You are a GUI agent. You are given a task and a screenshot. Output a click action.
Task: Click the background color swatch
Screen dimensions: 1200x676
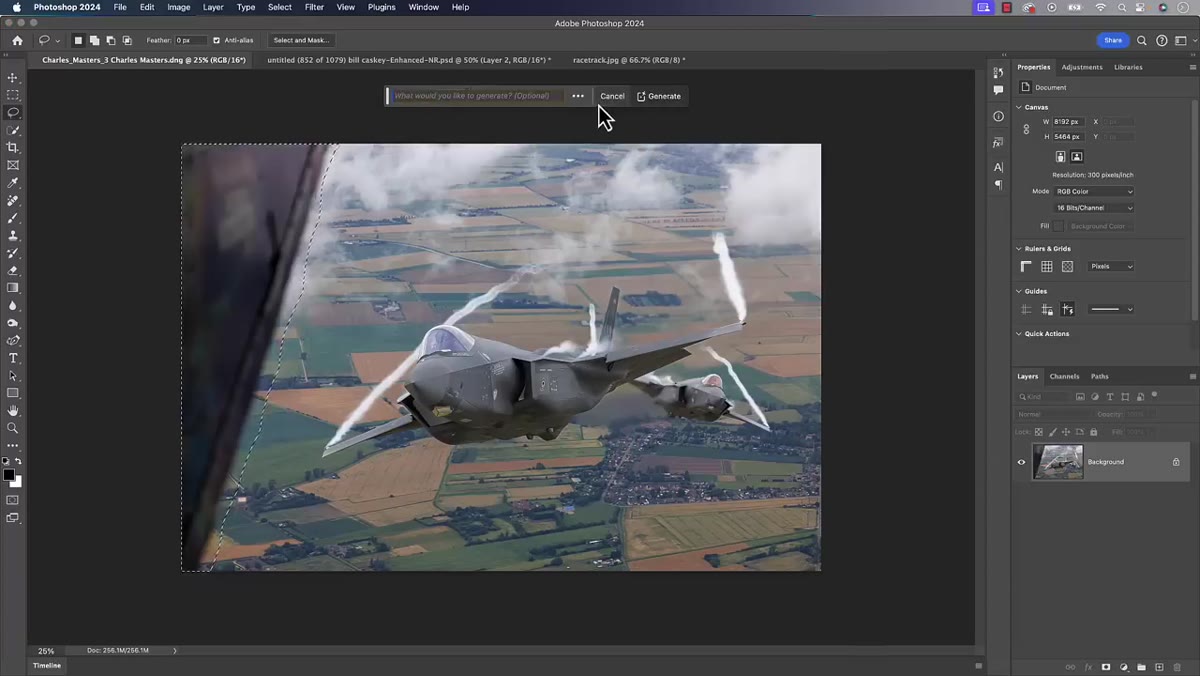pos(16,481)
